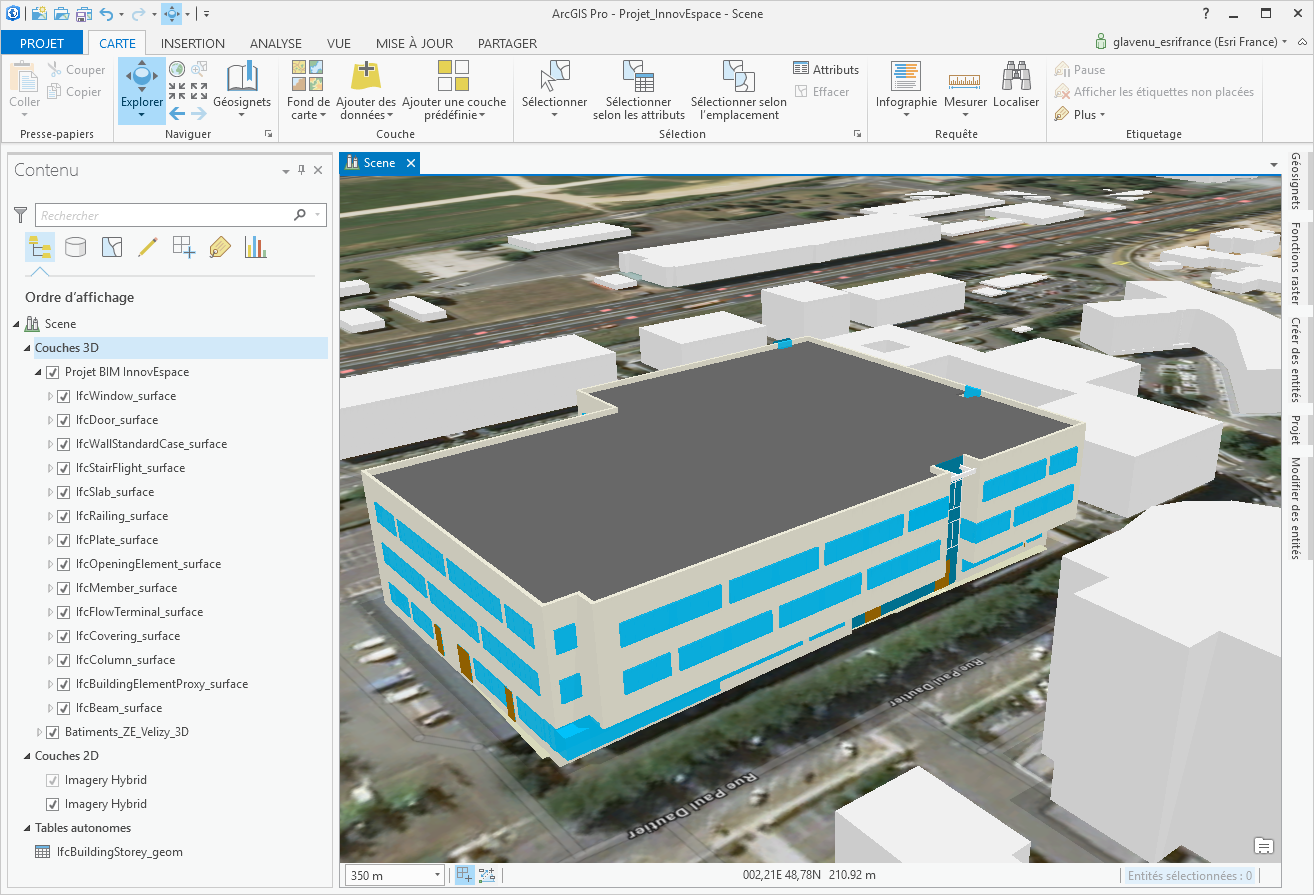The image size is (1314, 895).
Task: Toggle the IfcColumn_surface checkbox
Action: point(64,660)
